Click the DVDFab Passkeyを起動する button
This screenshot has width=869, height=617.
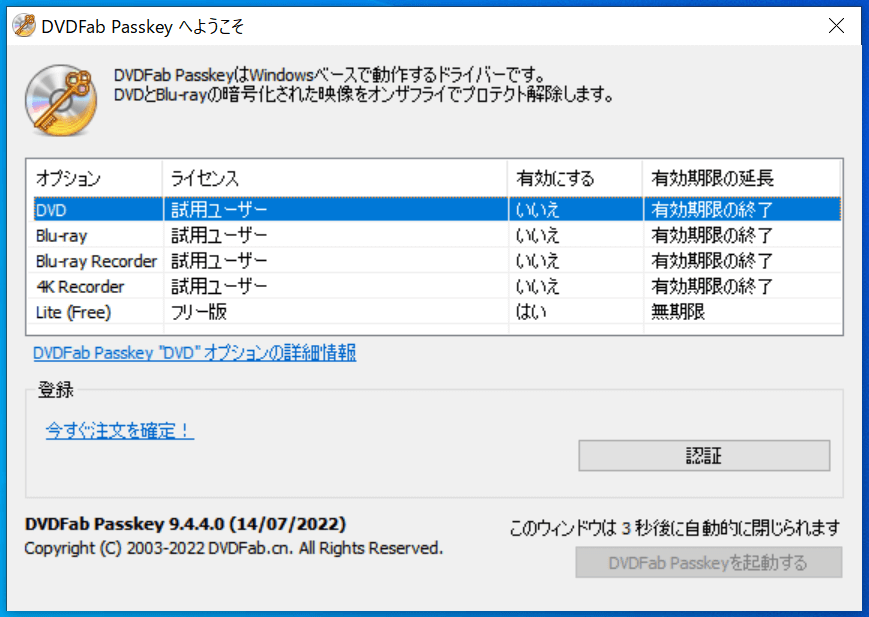click(708, 563)
